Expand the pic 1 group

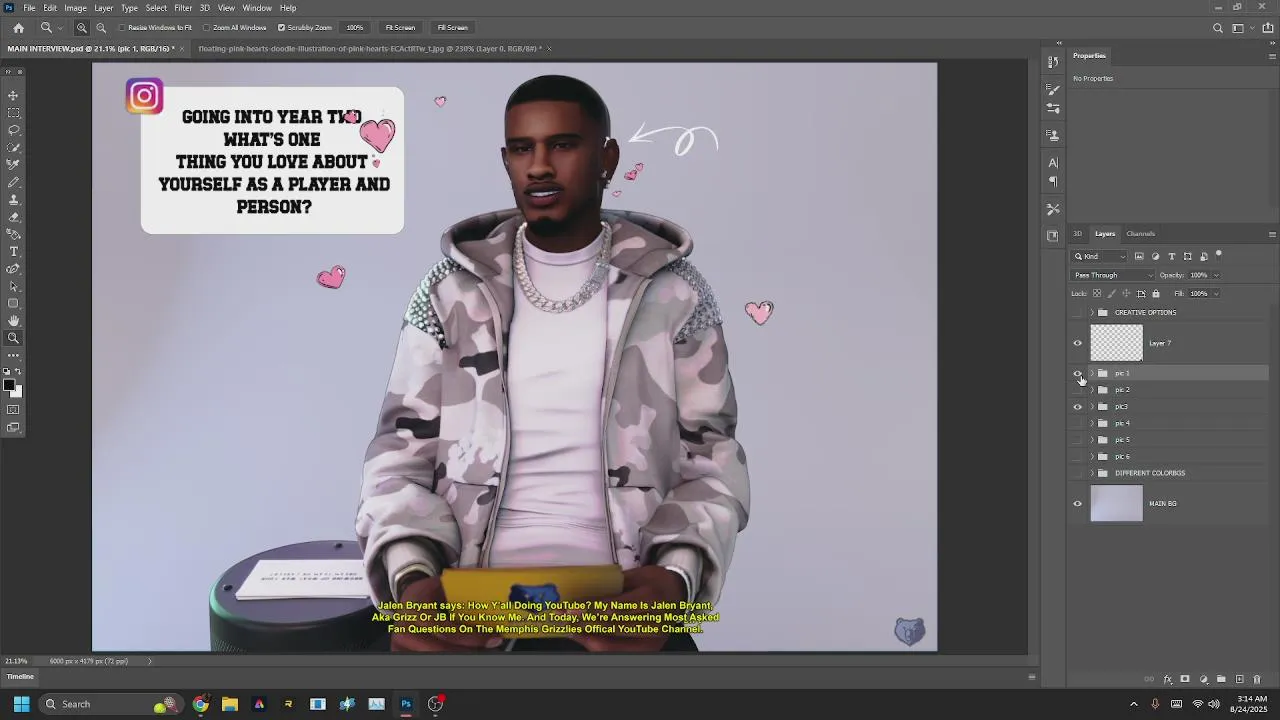pos(1091,373)
